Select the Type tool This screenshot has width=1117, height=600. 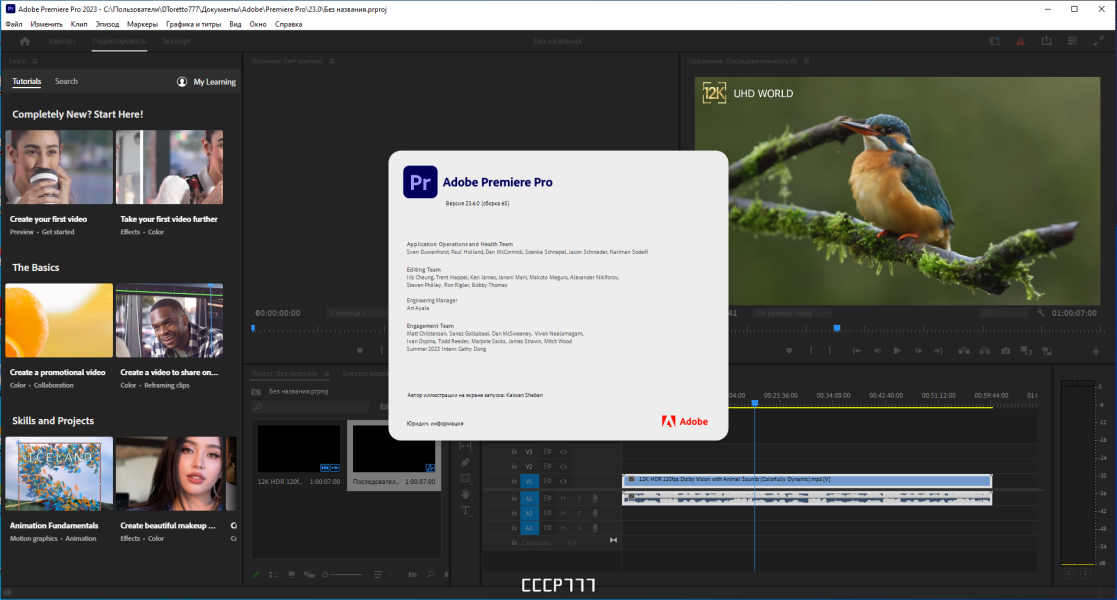465,510
